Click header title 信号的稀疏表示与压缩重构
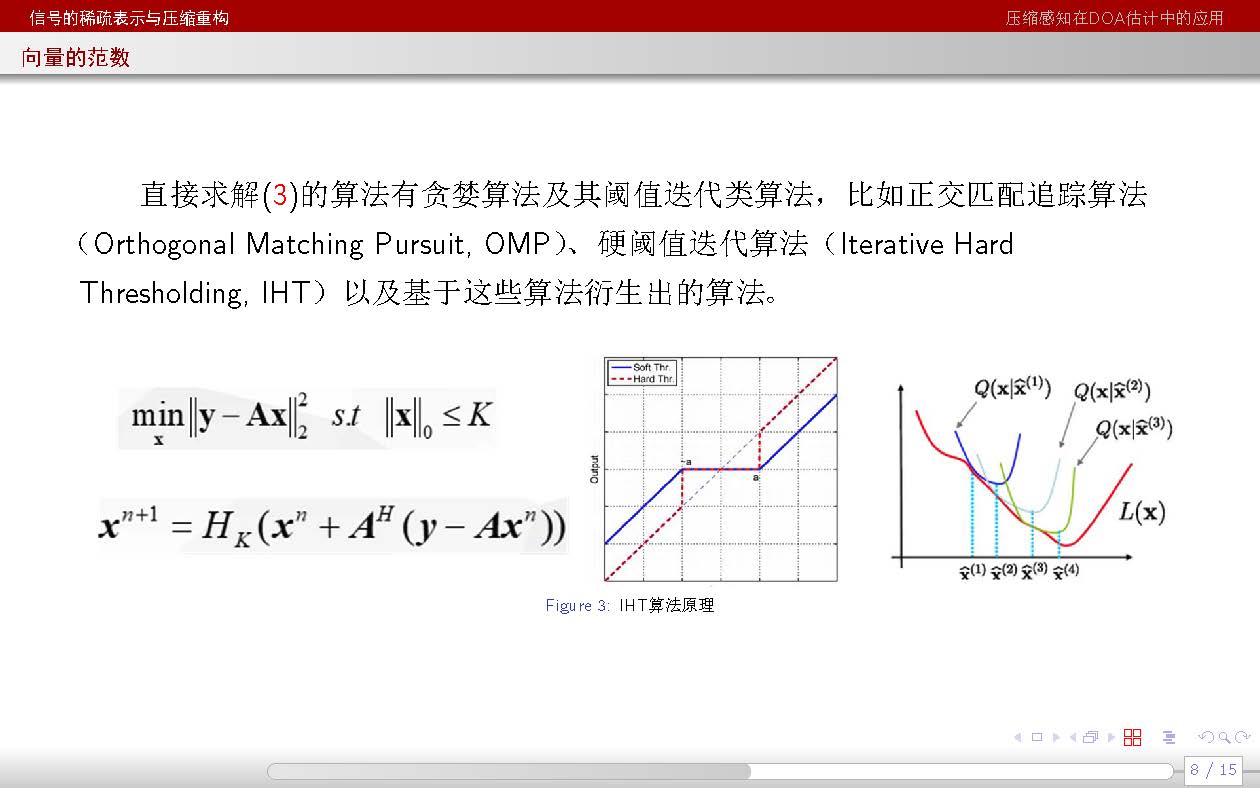 128,17
